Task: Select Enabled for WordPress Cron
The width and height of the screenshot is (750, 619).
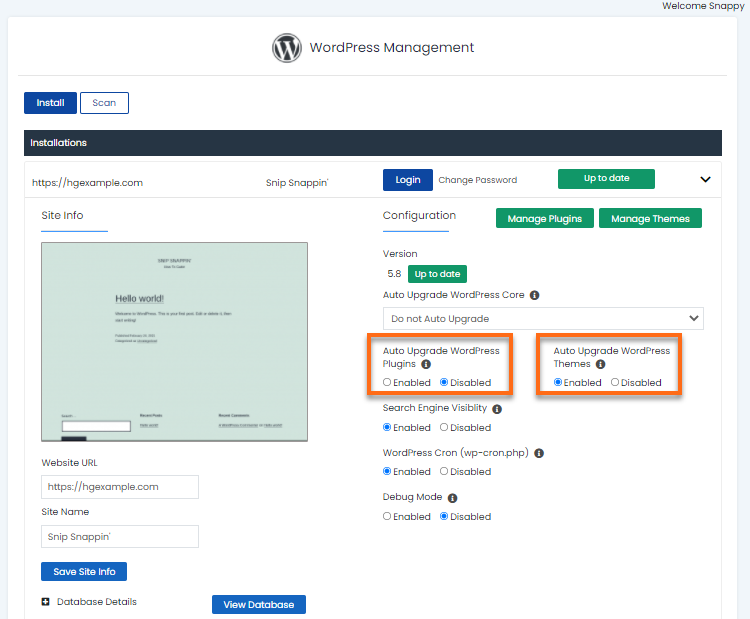Action: 387,471
